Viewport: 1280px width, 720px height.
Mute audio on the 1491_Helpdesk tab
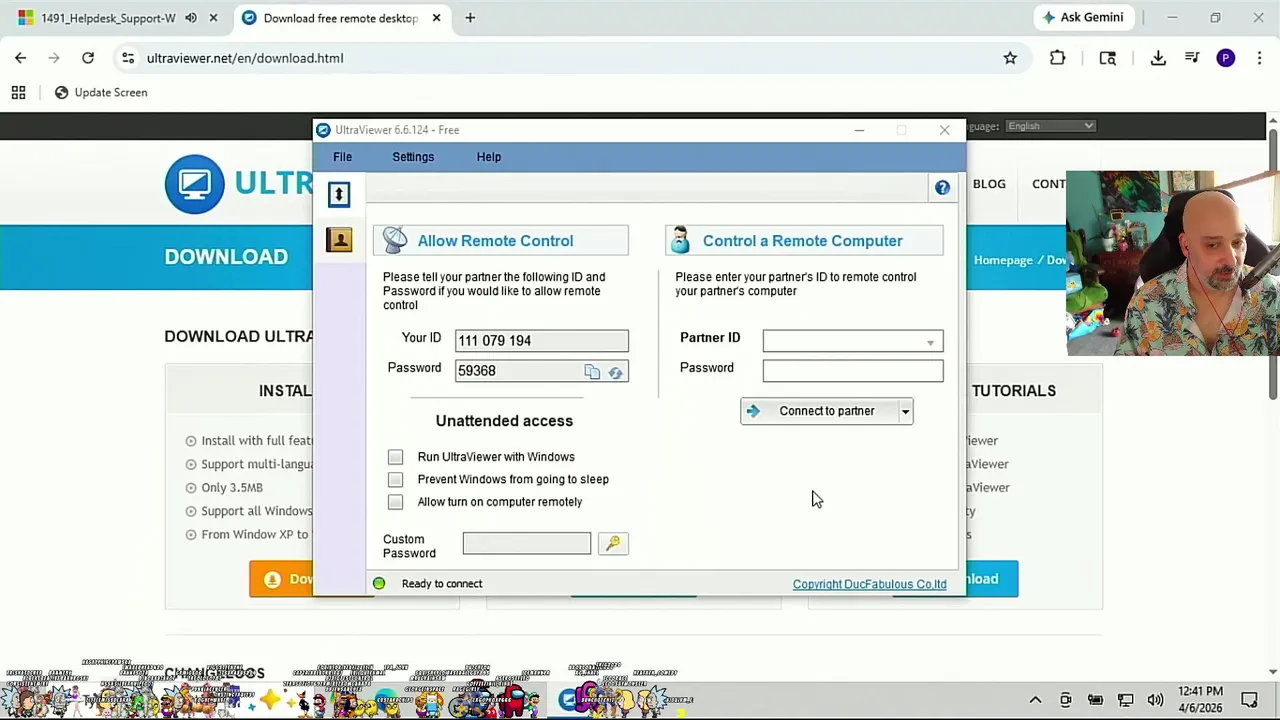point(191,18)
